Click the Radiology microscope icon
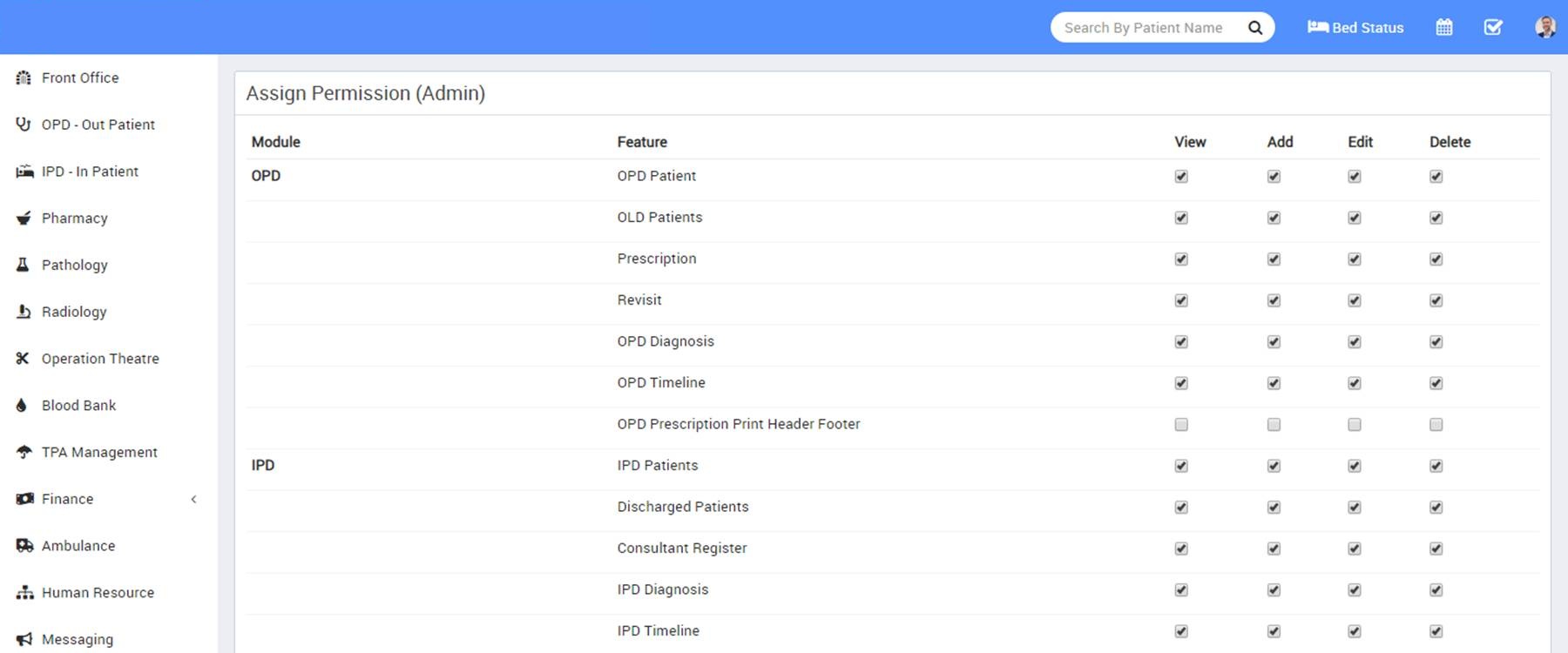1568x653 pixels. click(x=24, y=312)
